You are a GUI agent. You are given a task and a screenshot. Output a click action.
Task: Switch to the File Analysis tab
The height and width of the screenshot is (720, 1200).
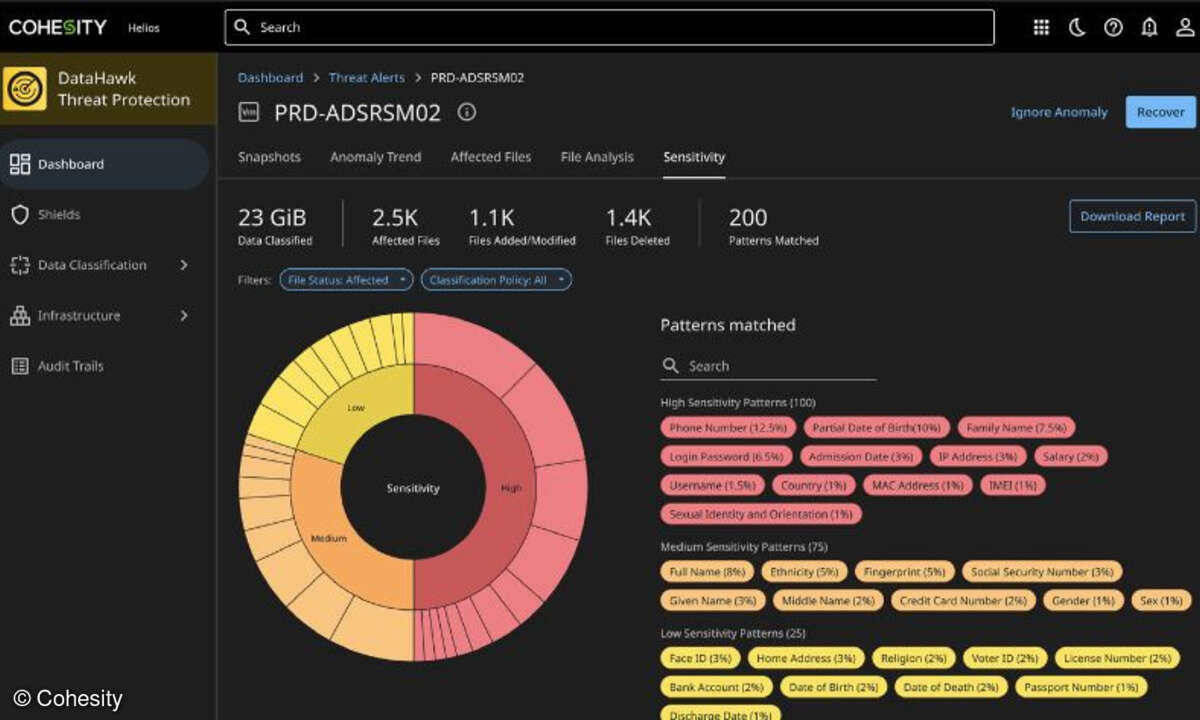[x=597, y=157]
